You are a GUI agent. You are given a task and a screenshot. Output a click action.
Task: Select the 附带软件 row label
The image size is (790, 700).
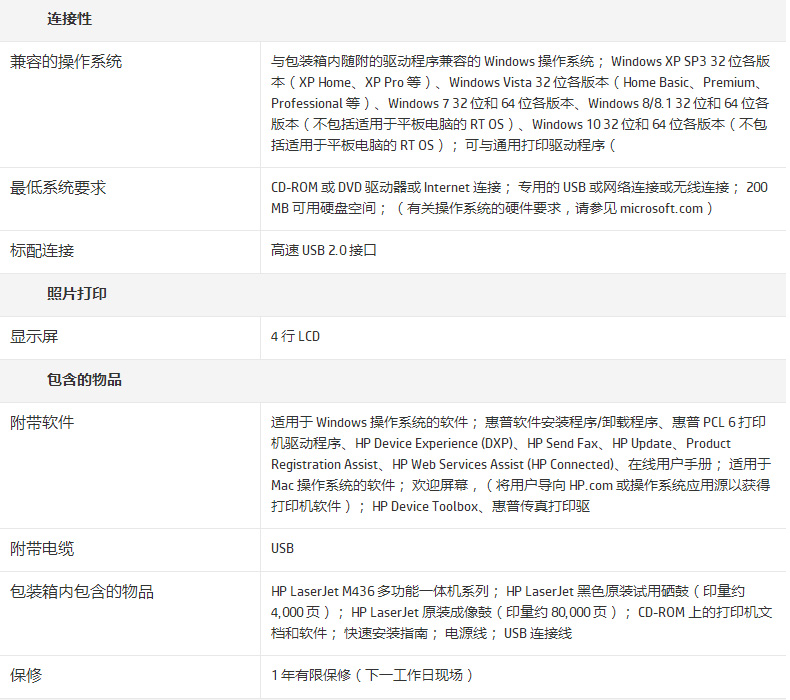point(42,422)
